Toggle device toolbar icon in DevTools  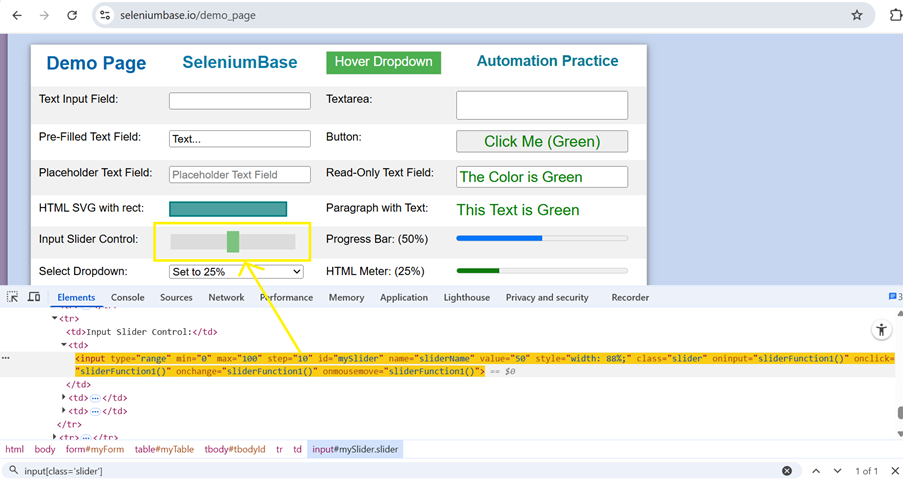tap(34, 297)
